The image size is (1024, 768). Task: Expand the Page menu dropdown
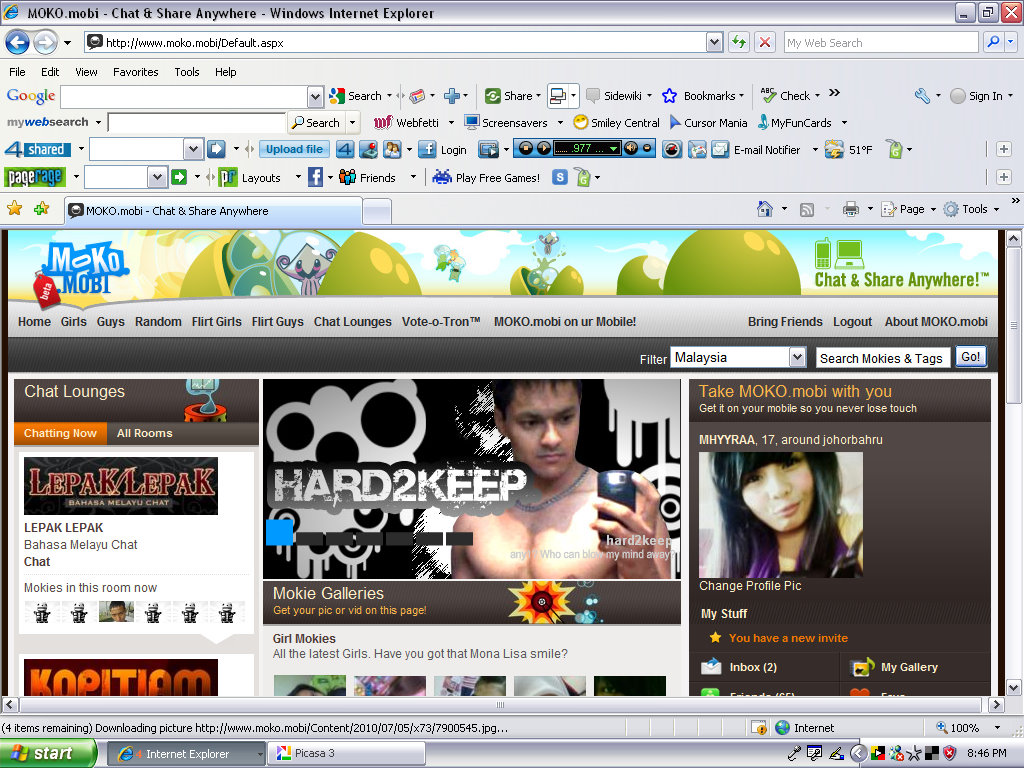[x=933, y=210]
